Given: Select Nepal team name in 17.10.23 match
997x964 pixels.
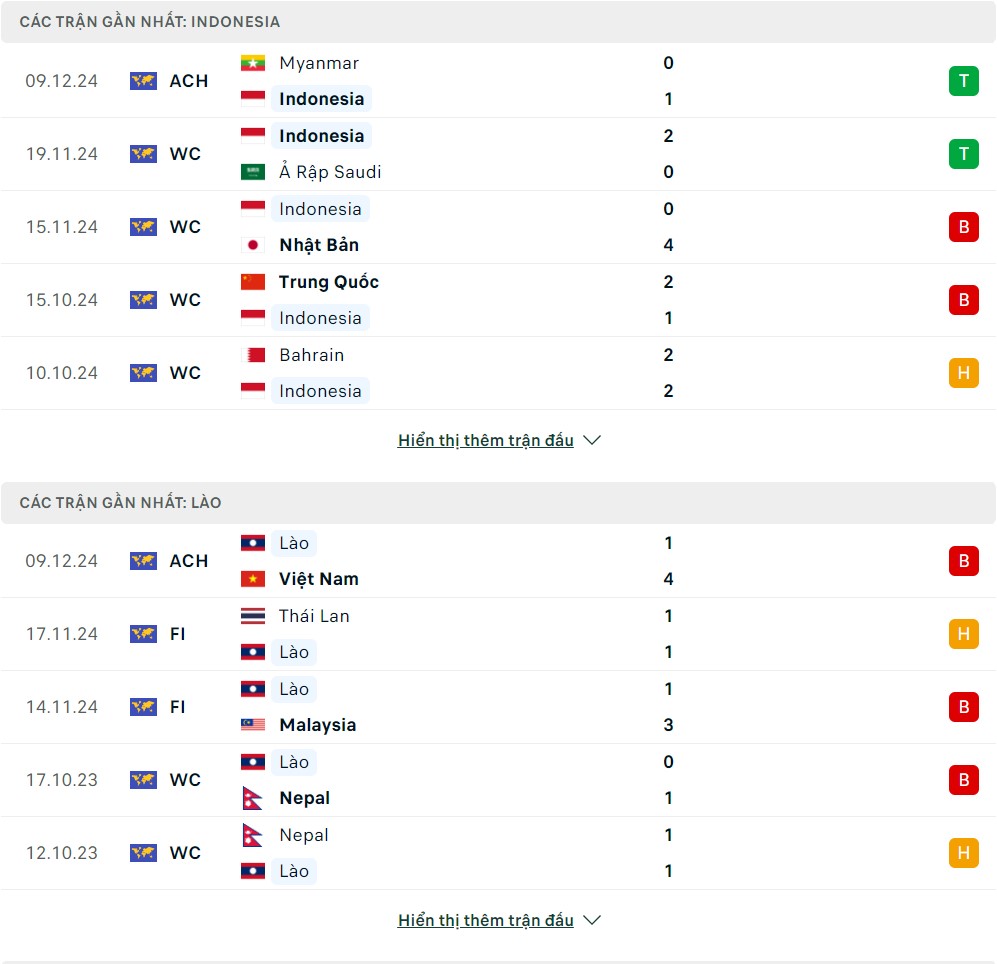Looking at the screenshot, I should 305,798.
